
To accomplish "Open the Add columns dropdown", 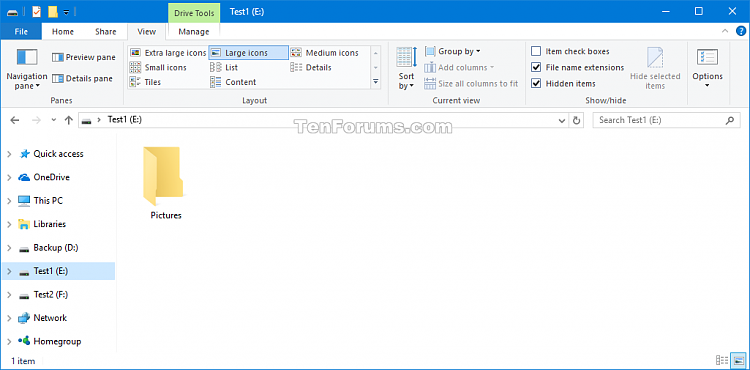I will click(460, 67).
